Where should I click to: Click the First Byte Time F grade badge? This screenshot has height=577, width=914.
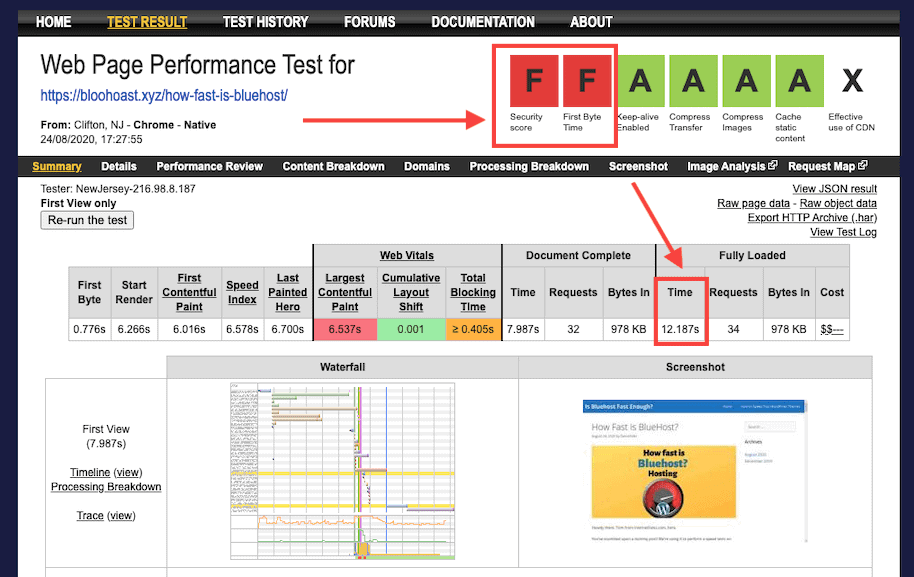(x=587, y=81)
